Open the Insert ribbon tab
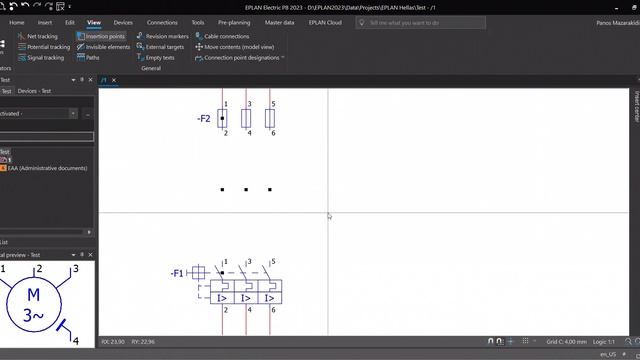640x360 pixels. click(45, 22)
